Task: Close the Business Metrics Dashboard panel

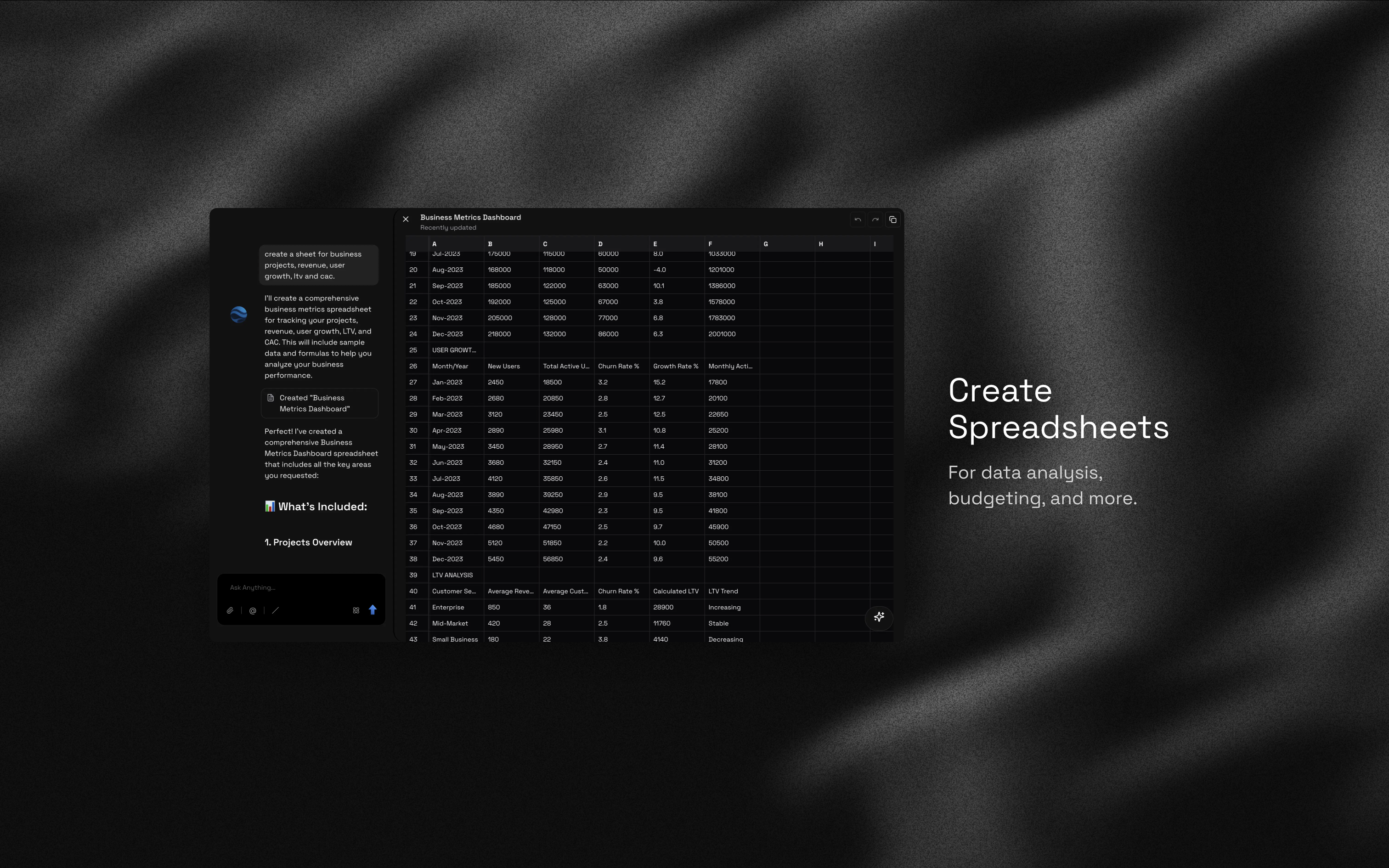Action: pos(406,220)
